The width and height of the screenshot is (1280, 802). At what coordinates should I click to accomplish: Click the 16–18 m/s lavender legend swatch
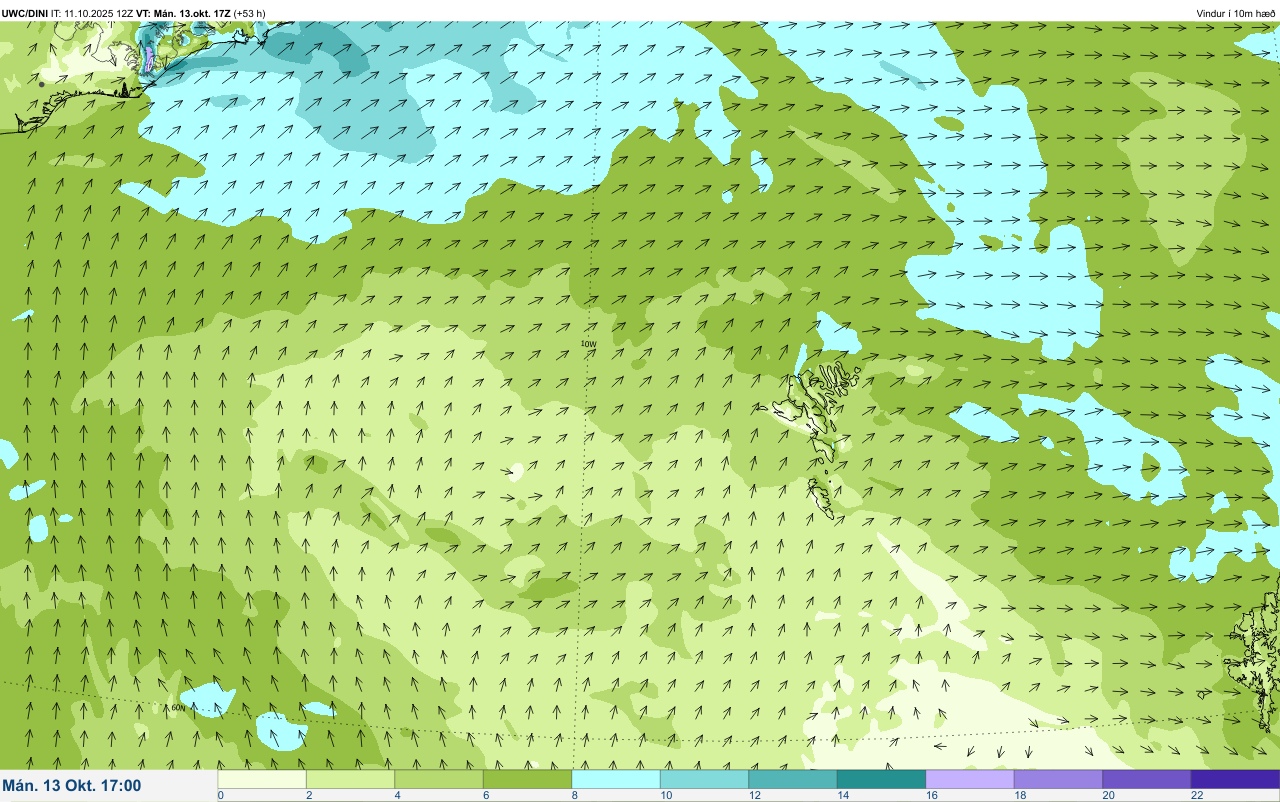[x=970, y=779]
